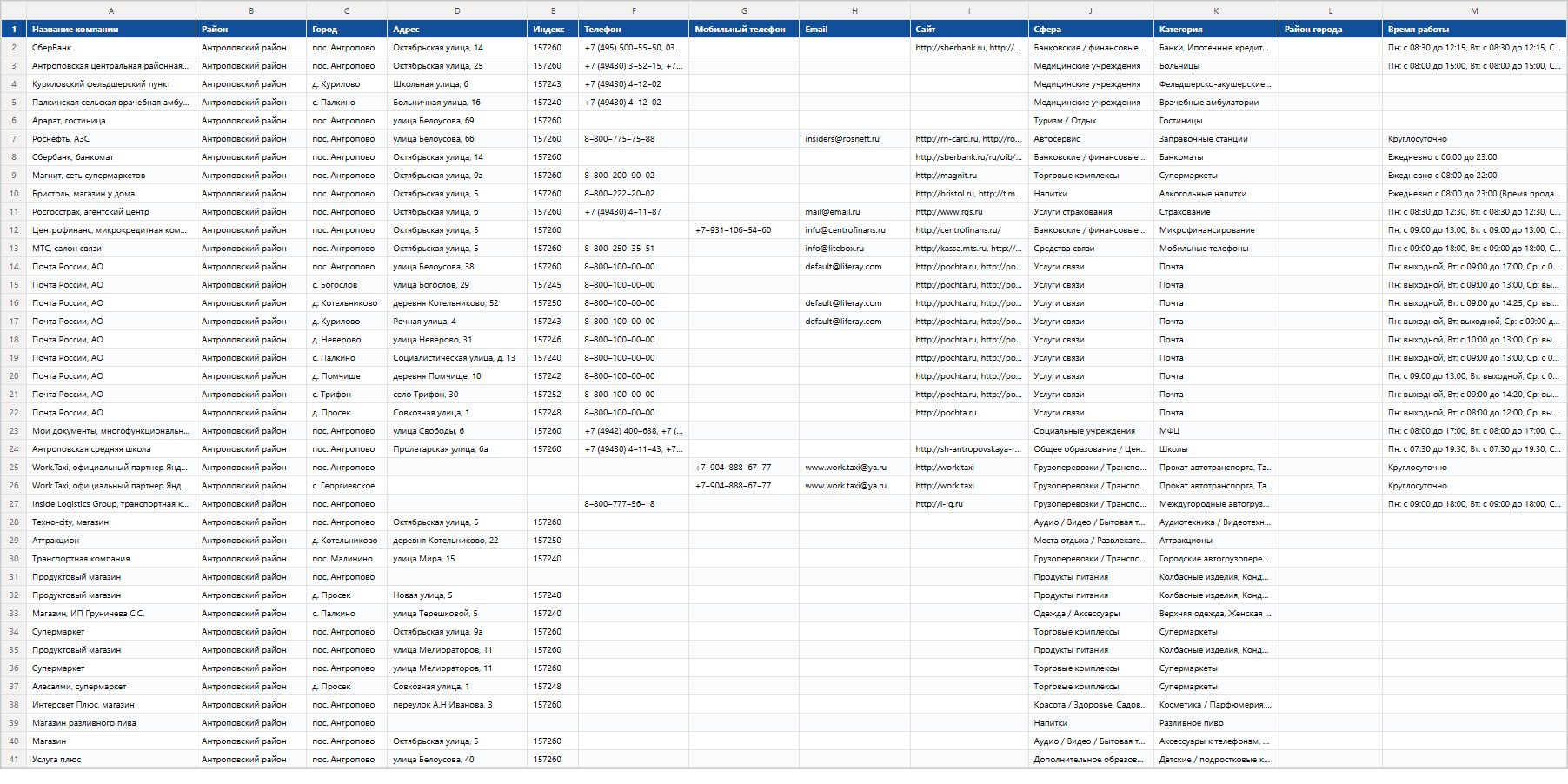The height and width of the screenshot is (784, 1568).
Task: Click the address 'переулок А.Н Иванова, 3'
Action: click(x=457, y=705)
